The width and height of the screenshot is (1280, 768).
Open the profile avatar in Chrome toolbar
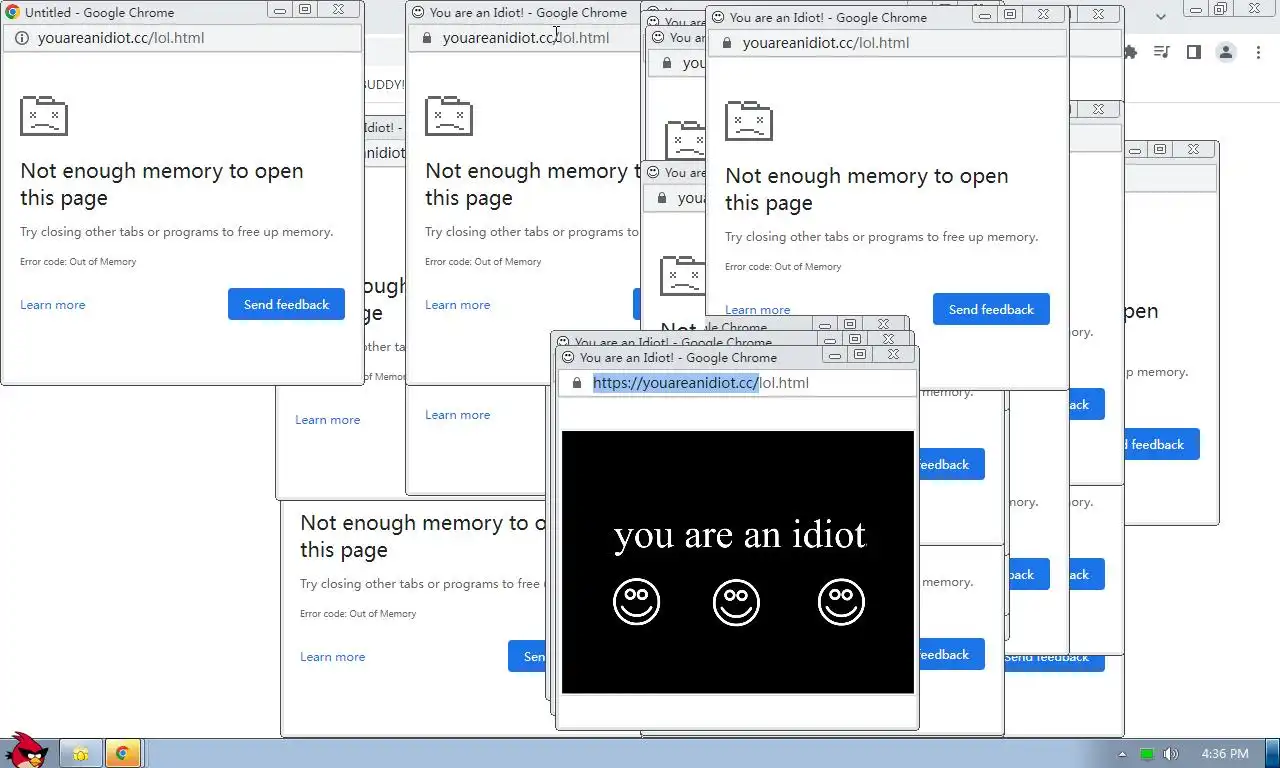pyautogui.click(x=1226, y=52)
